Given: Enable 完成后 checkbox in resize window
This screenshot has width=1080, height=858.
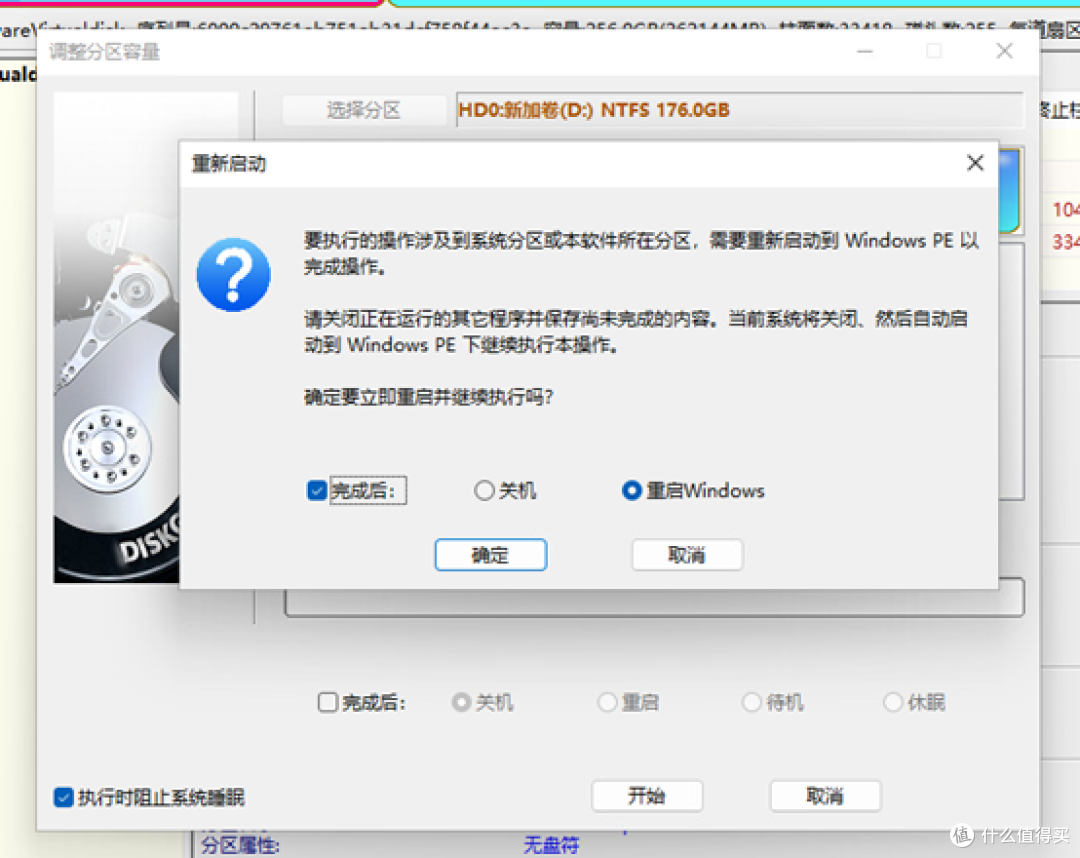Looking at the screenshot, I should [x=328, y=702].
